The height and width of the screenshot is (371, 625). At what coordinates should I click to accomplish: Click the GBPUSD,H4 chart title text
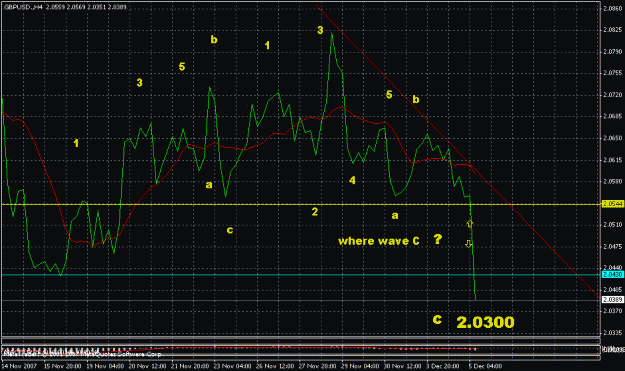pos(65,7)
